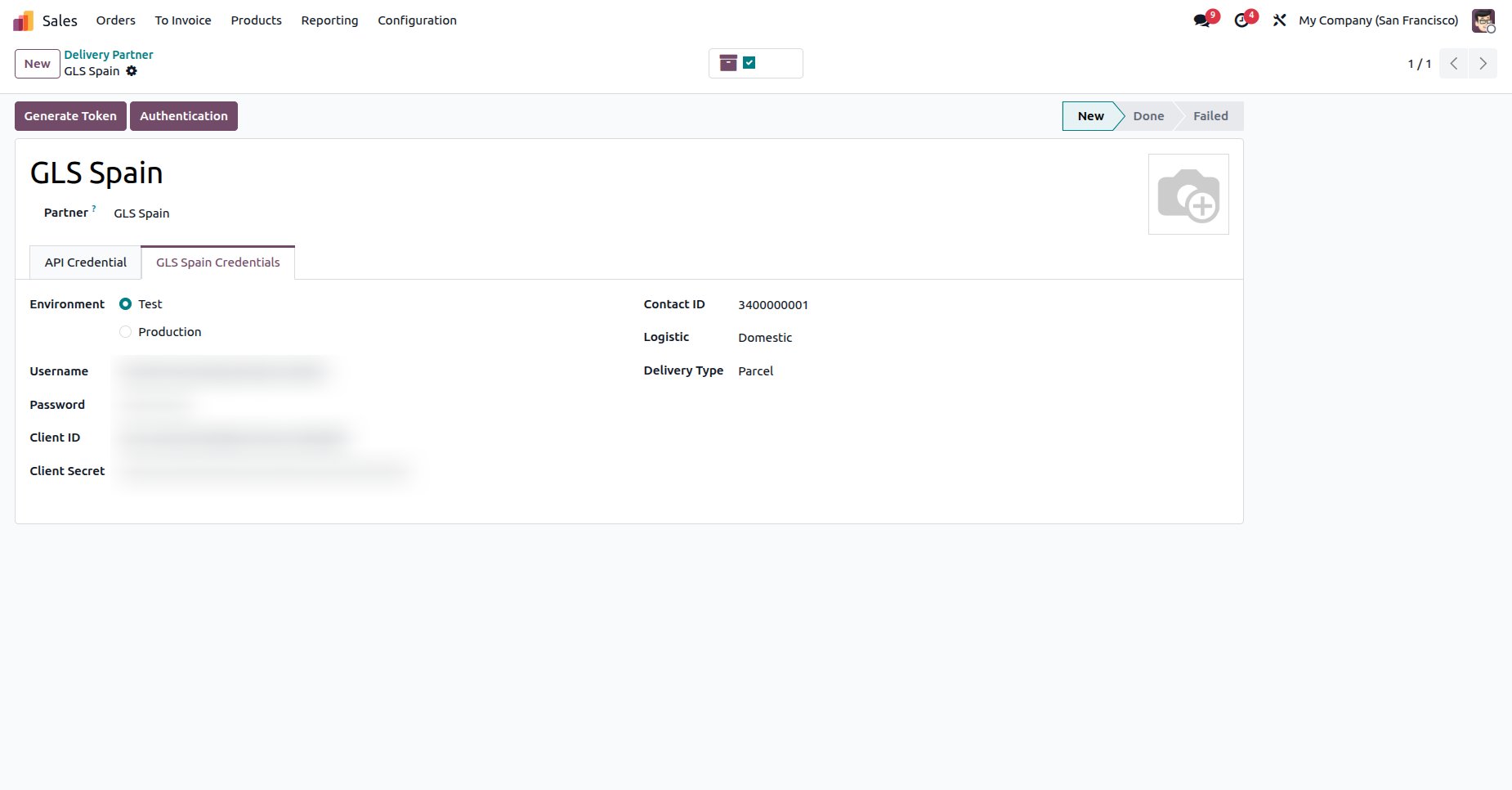Click the Partner field help question mark
The width and height of the screenshot is (1512, 790).
pos(94,209)
